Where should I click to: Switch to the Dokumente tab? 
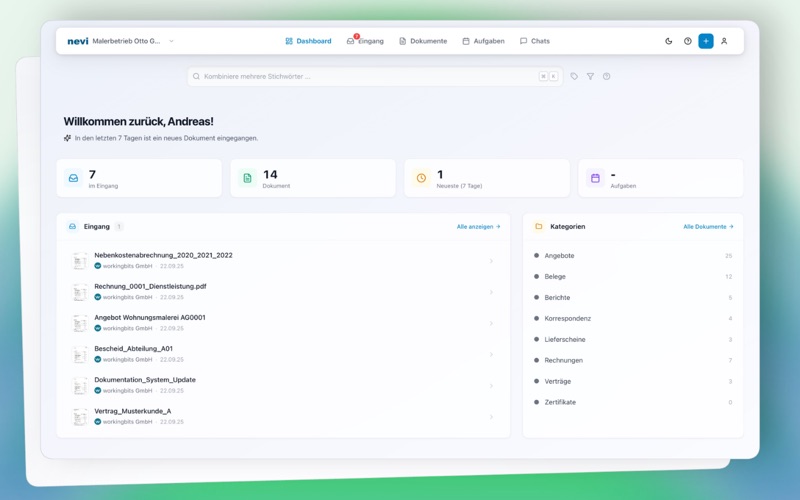pos(423,41)
